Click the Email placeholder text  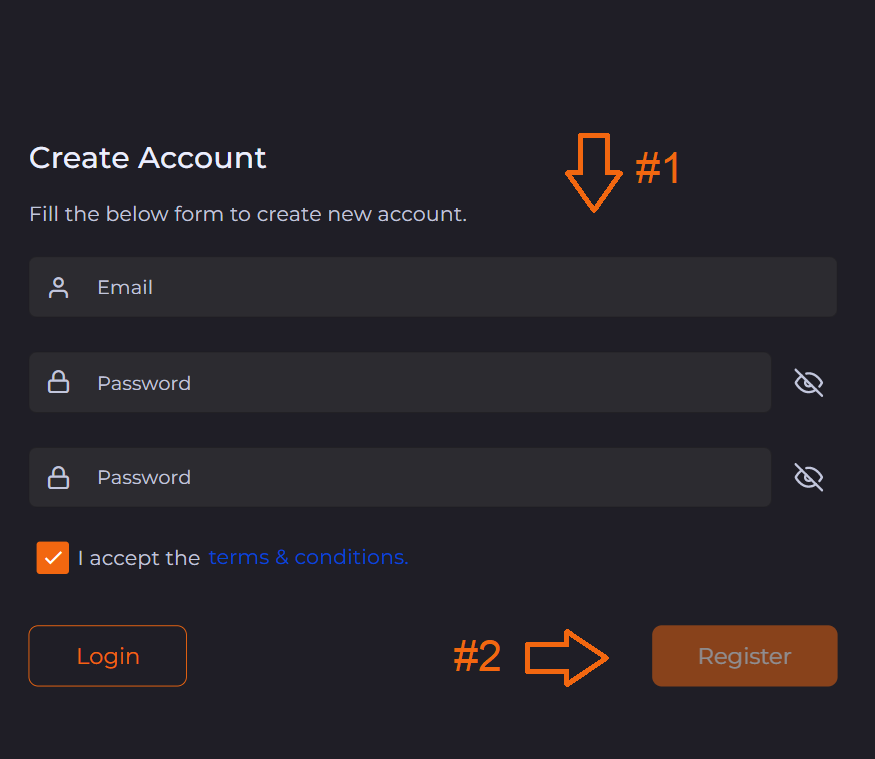pyautogui.click(x=125, y=288)
